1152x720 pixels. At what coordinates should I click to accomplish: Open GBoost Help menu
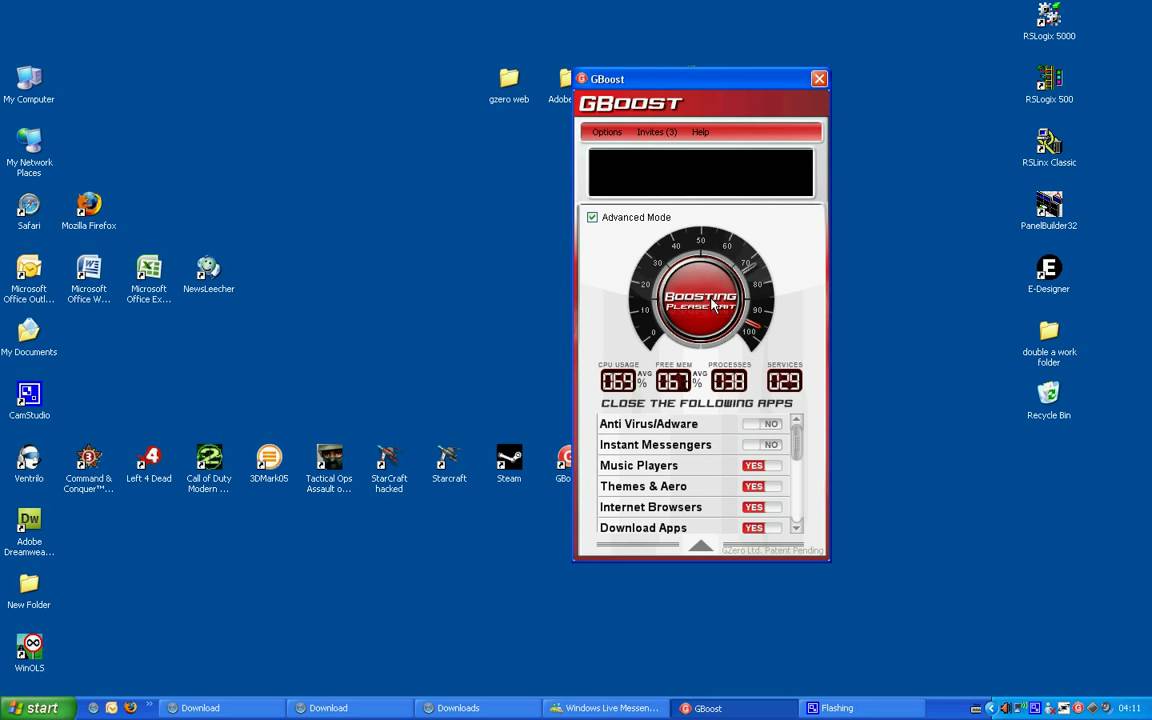pyautogui.click(x=700, y=132)
